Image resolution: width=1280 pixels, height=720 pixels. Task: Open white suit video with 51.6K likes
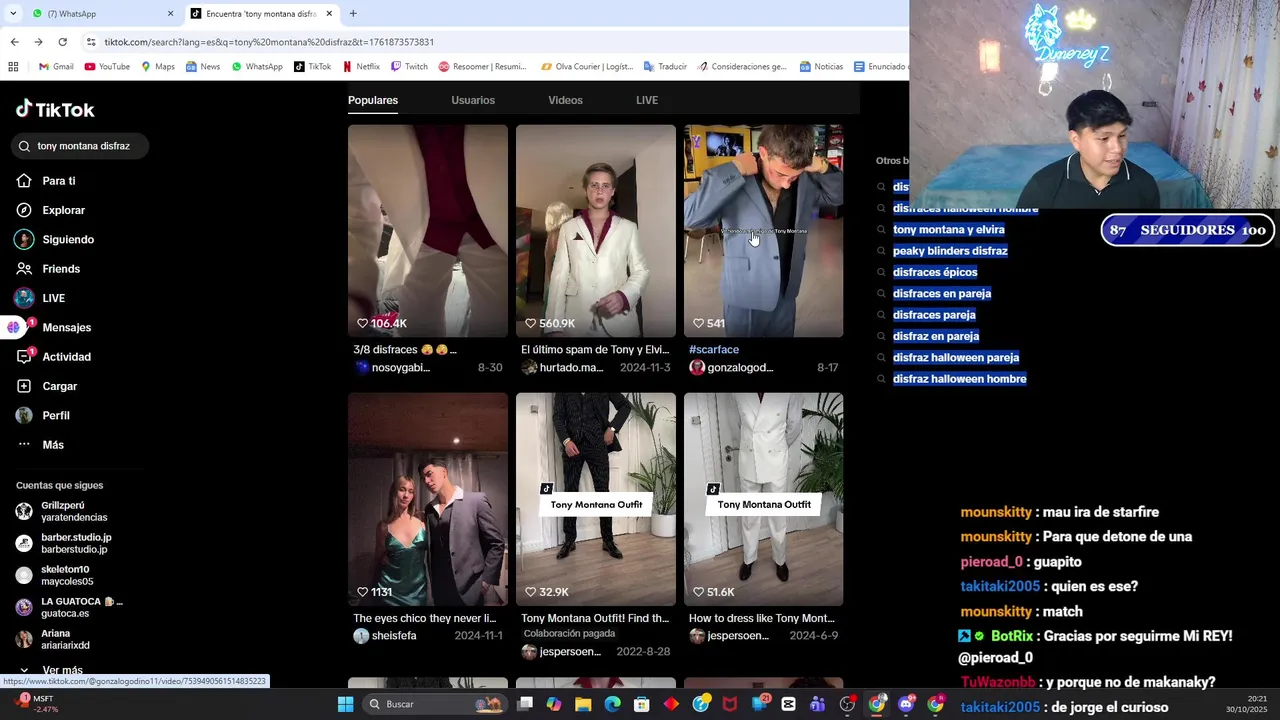click(764, 499)
